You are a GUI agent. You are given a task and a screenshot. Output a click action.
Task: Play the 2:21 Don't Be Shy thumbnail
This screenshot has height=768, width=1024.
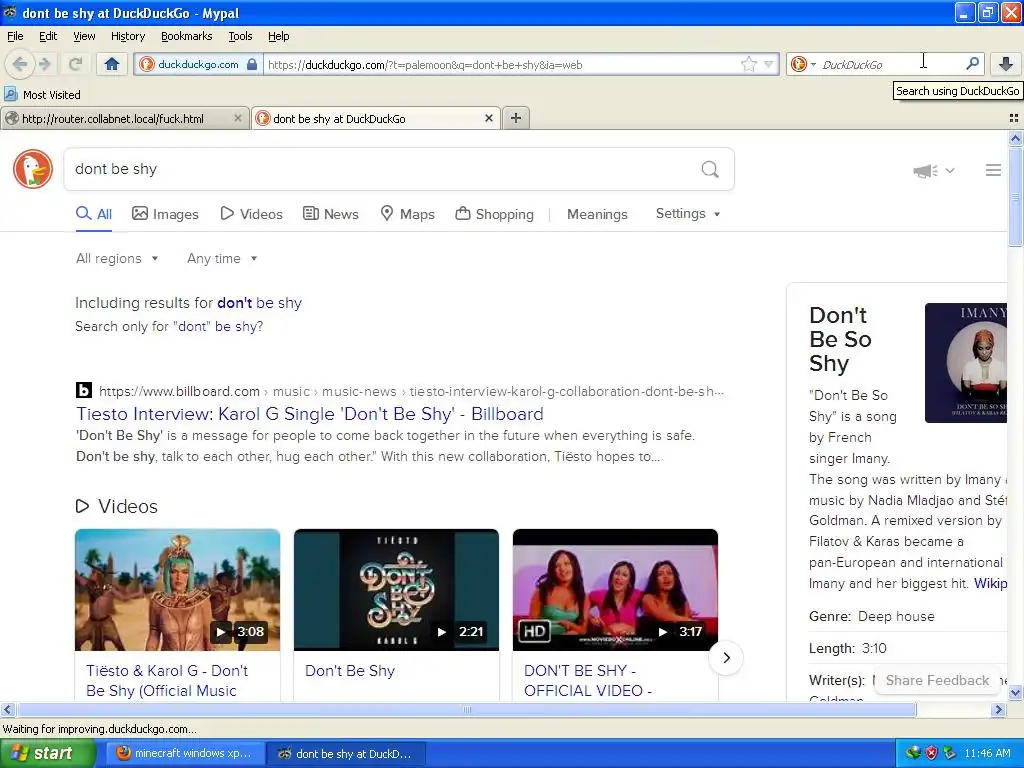[396, 590]
